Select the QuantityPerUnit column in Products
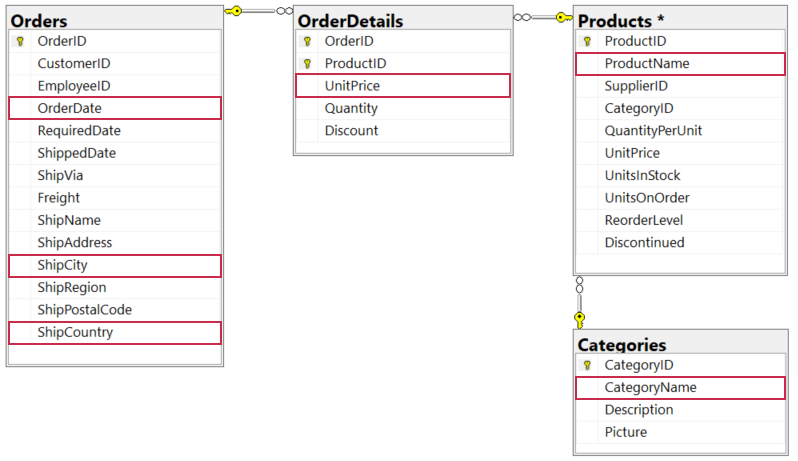This screenshot has height=461, width=798. 680,131
